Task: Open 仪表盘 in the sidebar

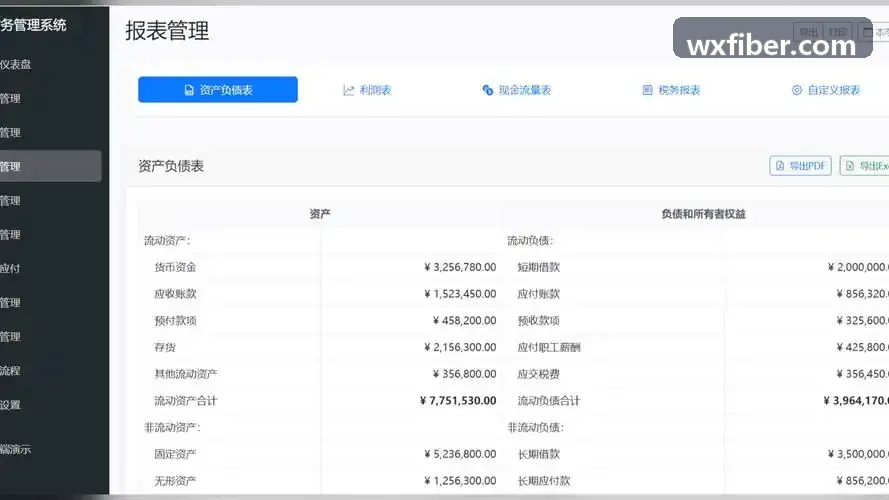Action: click(x=16, y=65)
